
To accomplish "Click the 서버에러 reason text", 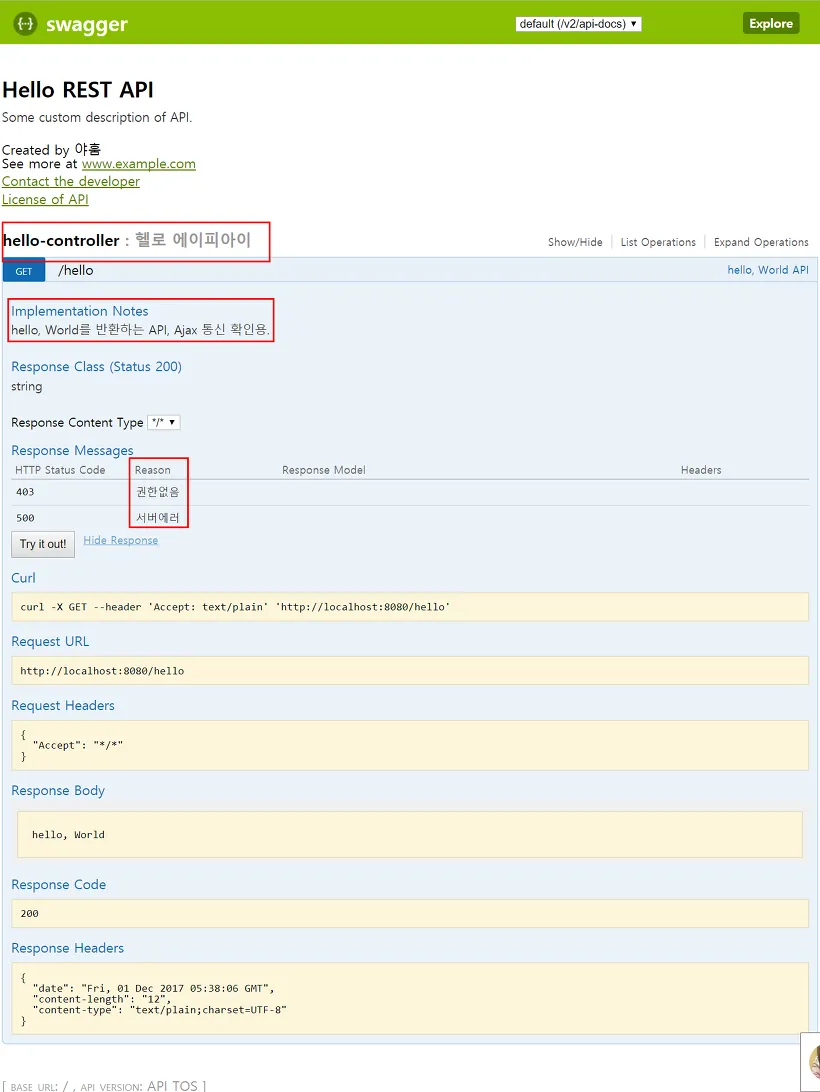I will coord(157,518).
